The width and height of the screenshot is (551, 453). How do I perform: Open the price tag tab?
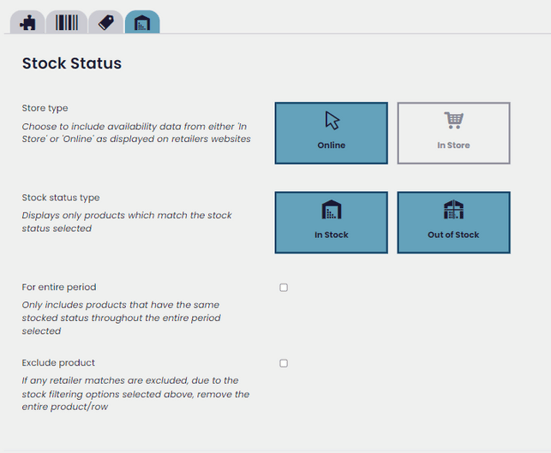pyautogui.click(x=106, y=22)
